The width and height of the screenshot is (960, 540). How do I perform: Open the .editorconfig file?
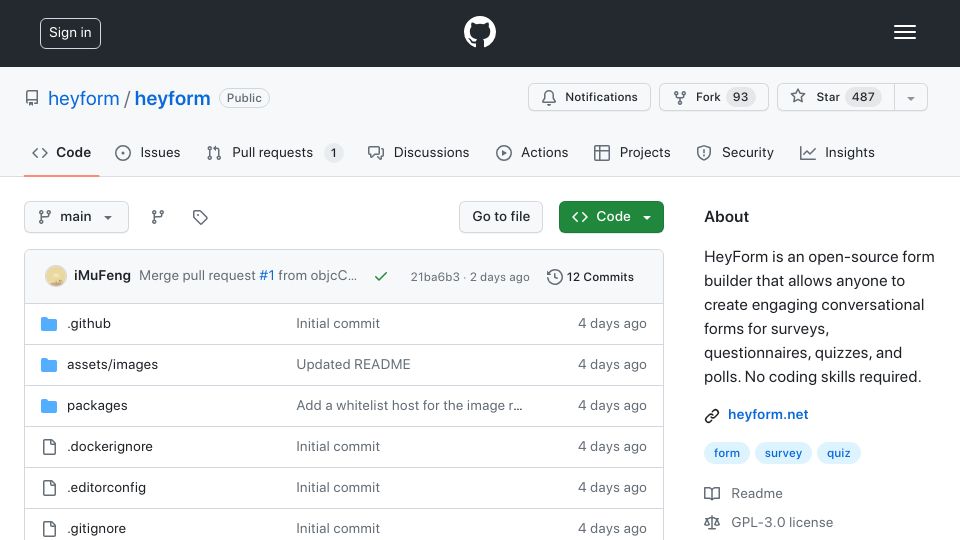107,487
